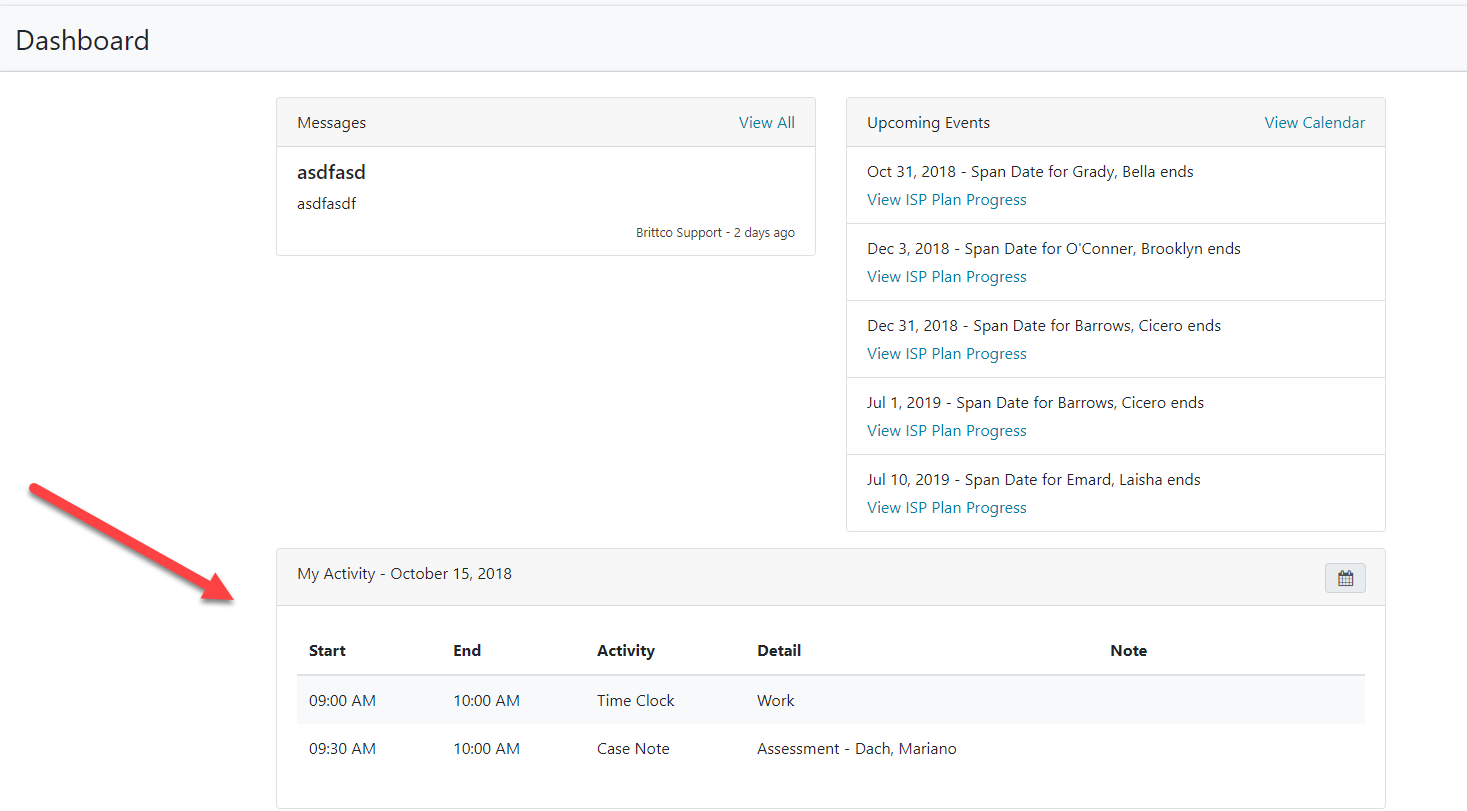1467x811 pixels.
Task: View ISP Plan Progress for Emard, Laisha
Action: pyautogui.click(x=946, y=508)
